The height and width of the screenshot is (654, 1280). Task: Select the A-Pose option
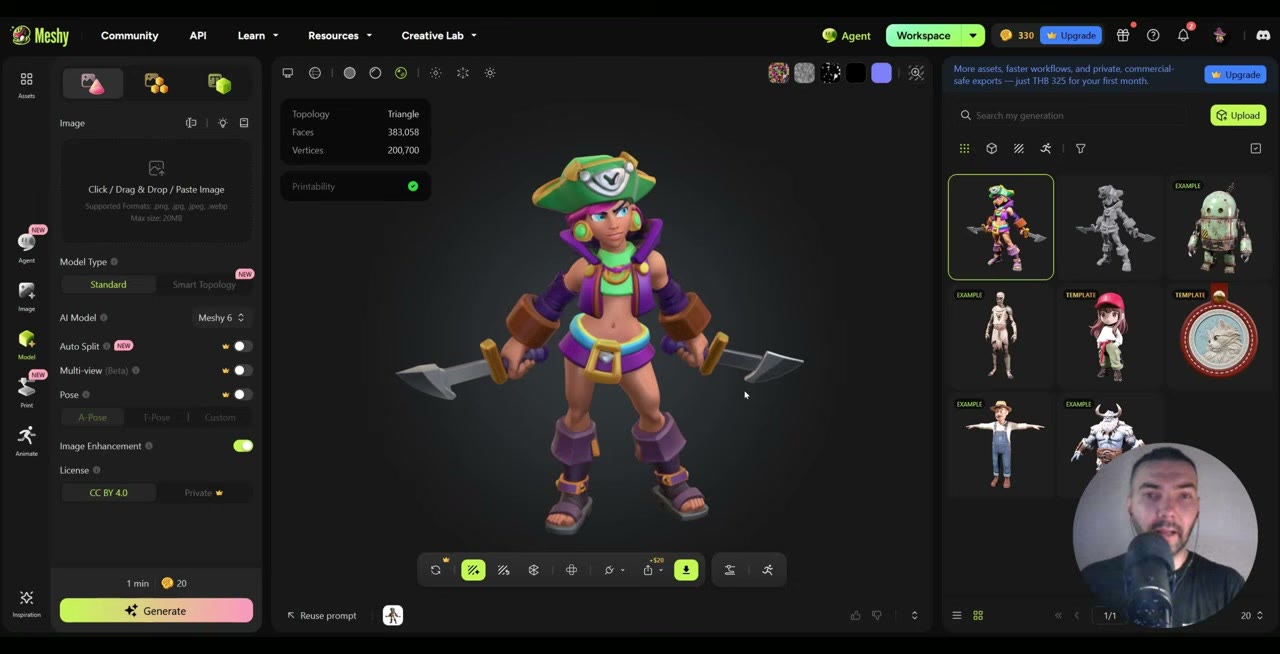[92, 417]
